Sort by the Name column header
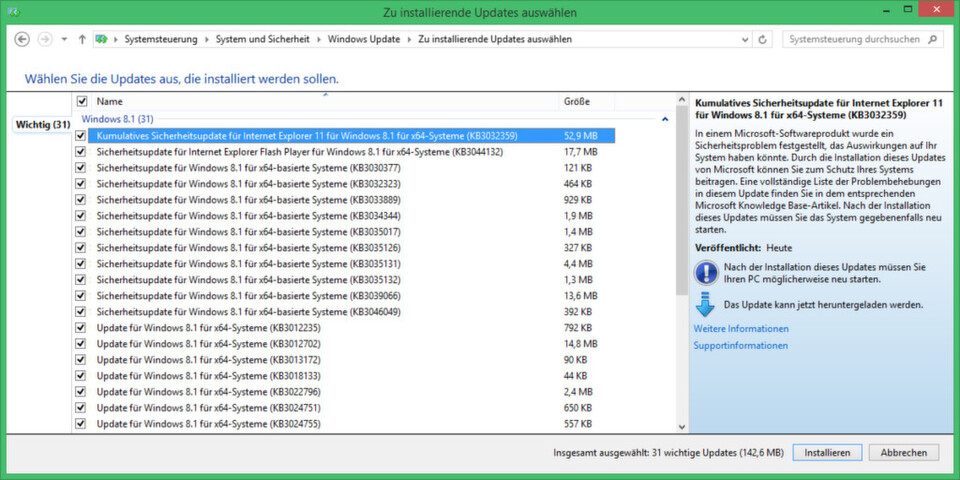 tap(324, 101)
